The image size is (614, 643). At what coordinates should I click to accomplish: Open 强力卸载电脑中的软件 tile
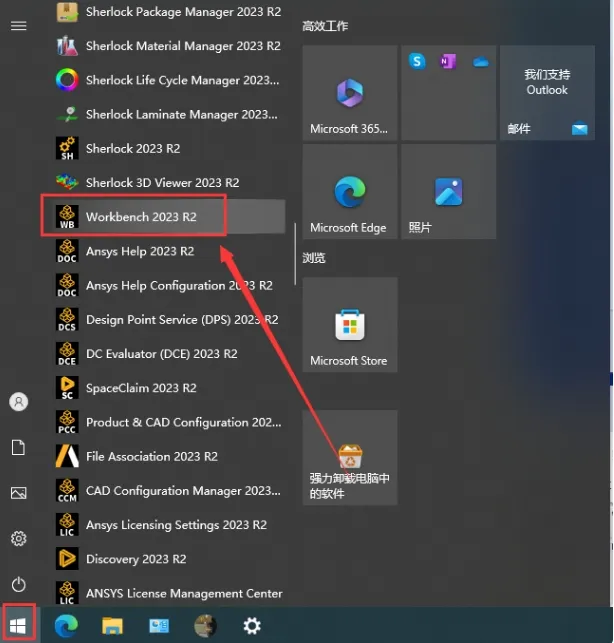point(350,458)
